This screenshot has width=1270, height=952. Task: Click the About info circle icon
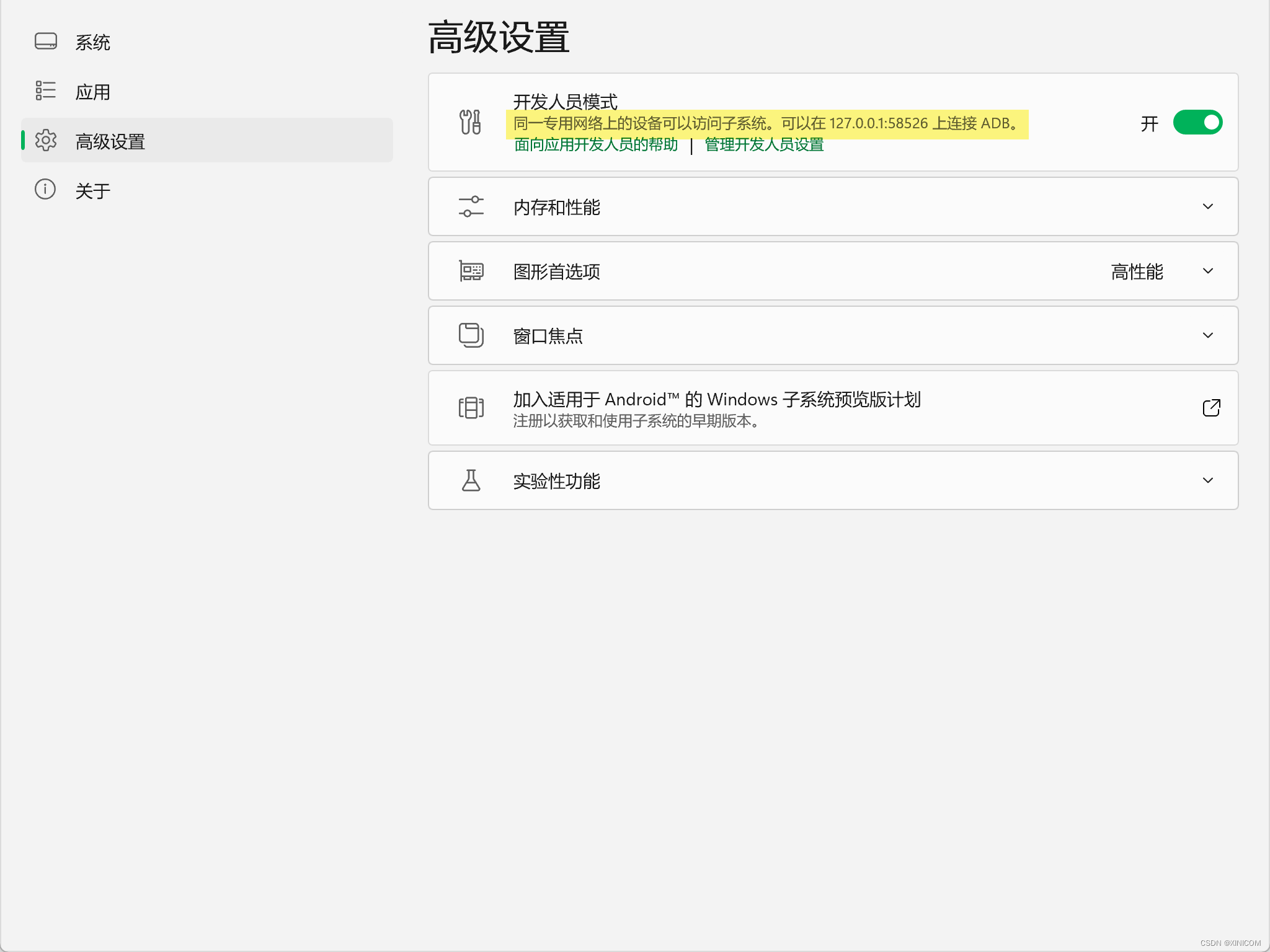tap(45, 190)
